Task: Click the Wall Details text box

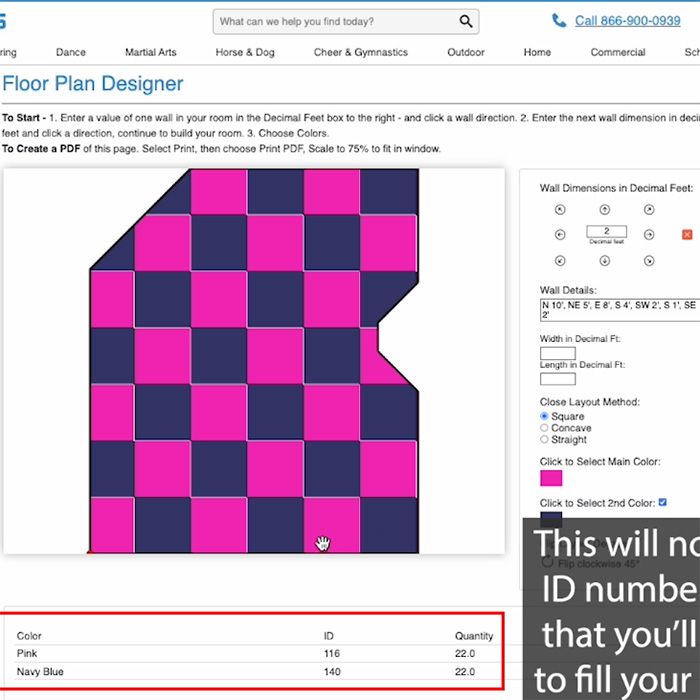Action: tap(620, 310)
